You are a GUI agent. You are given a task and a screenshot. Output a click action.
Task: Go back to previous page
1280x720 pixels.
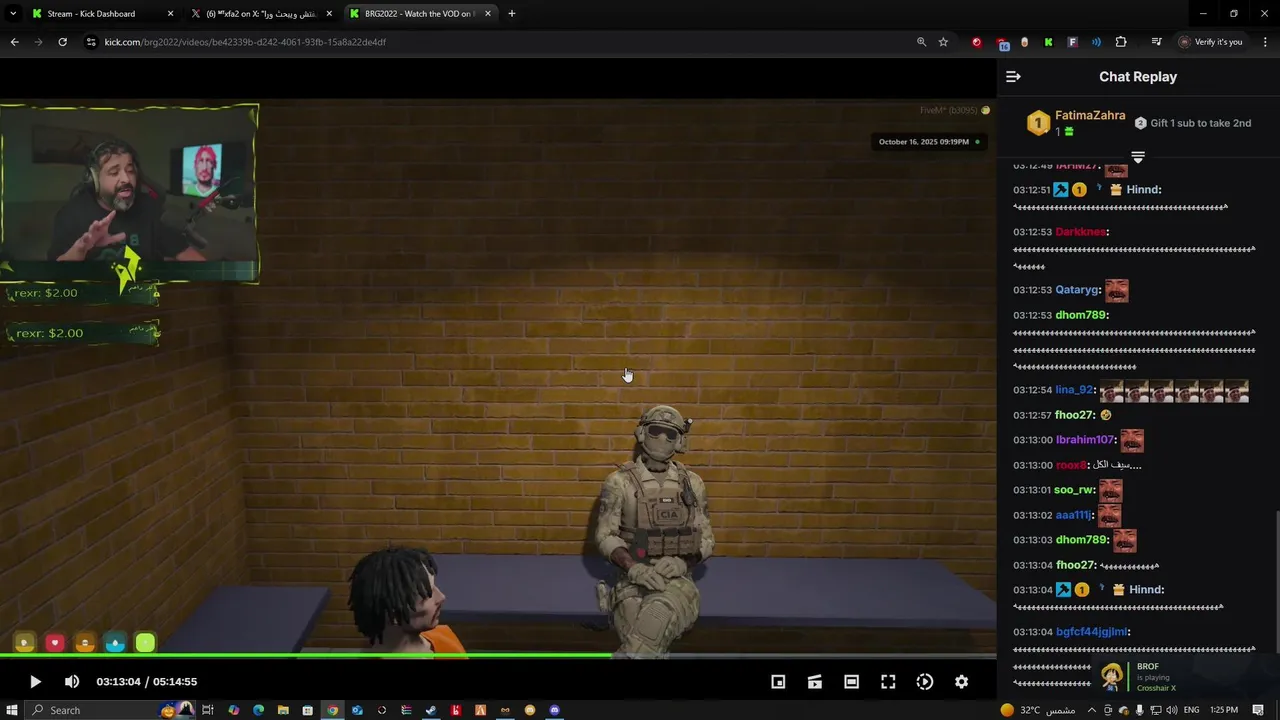[x=14, y=42]
